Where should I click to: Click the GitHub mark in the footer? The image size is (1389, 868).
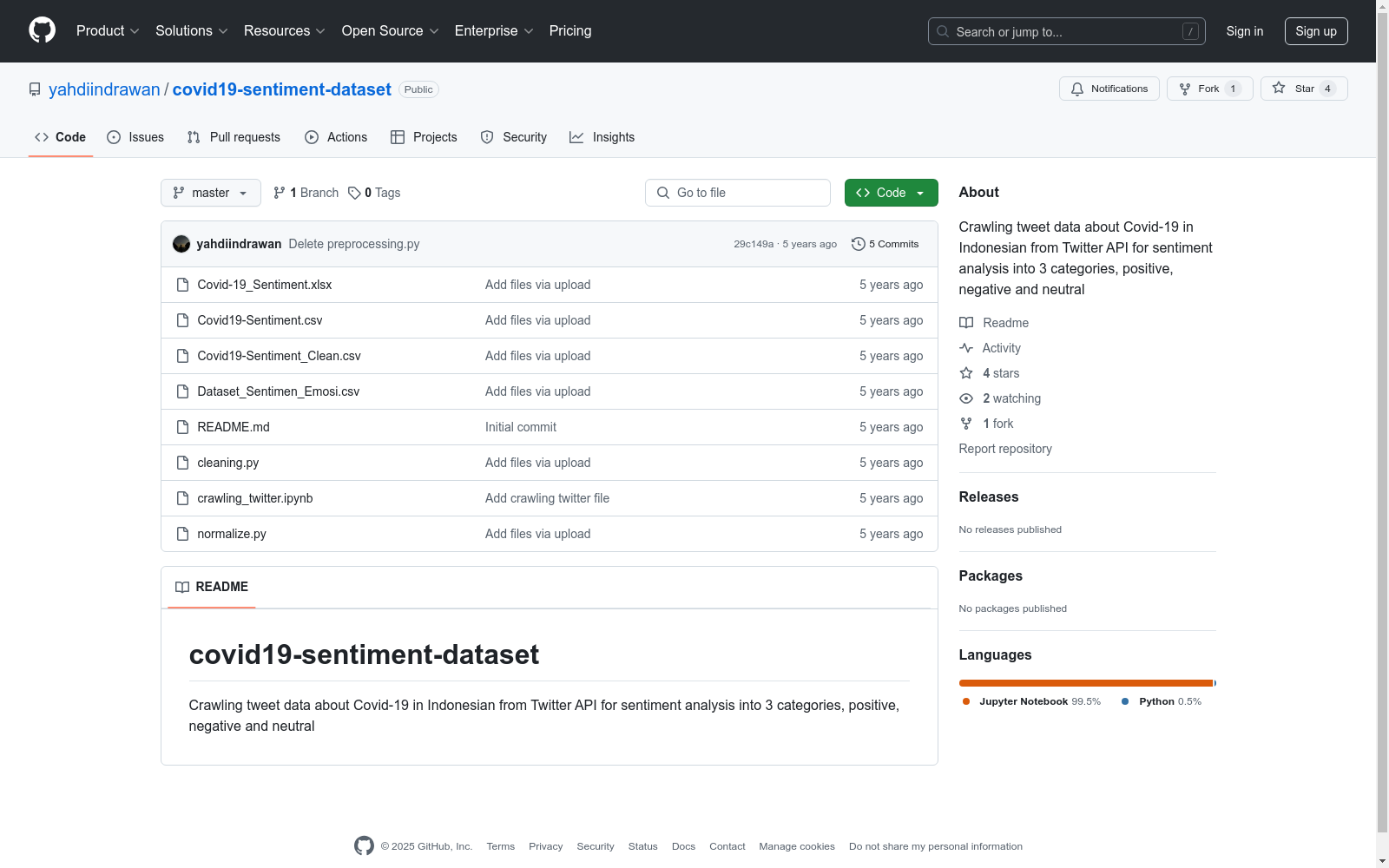tap(364, 845)
